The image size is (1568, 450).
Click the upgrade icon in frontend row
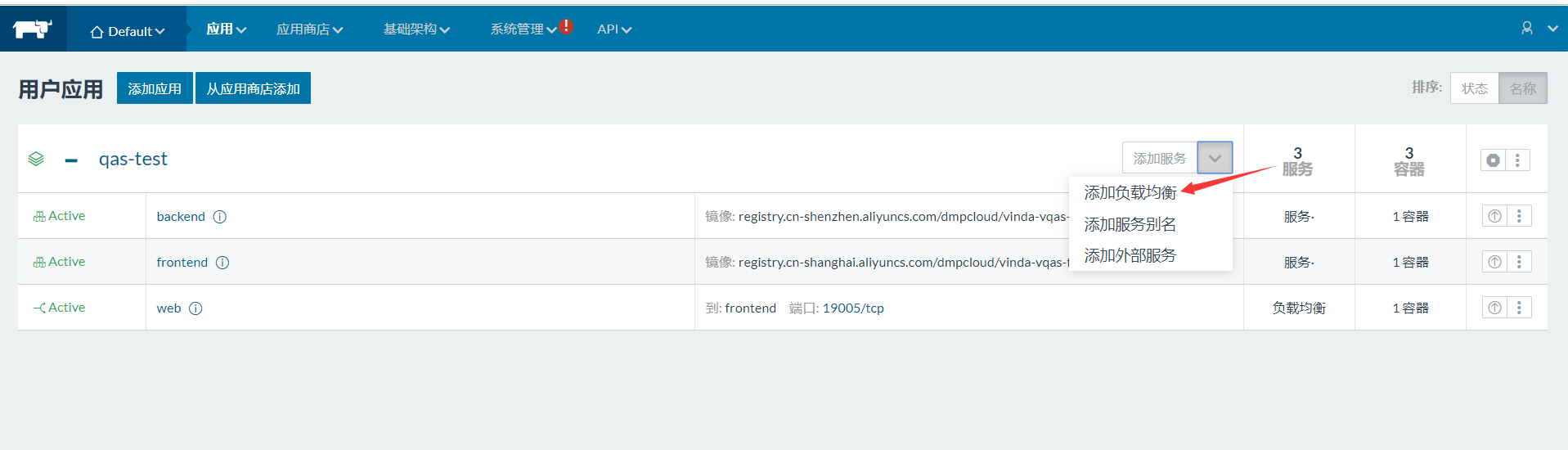tap(1494, 262)
